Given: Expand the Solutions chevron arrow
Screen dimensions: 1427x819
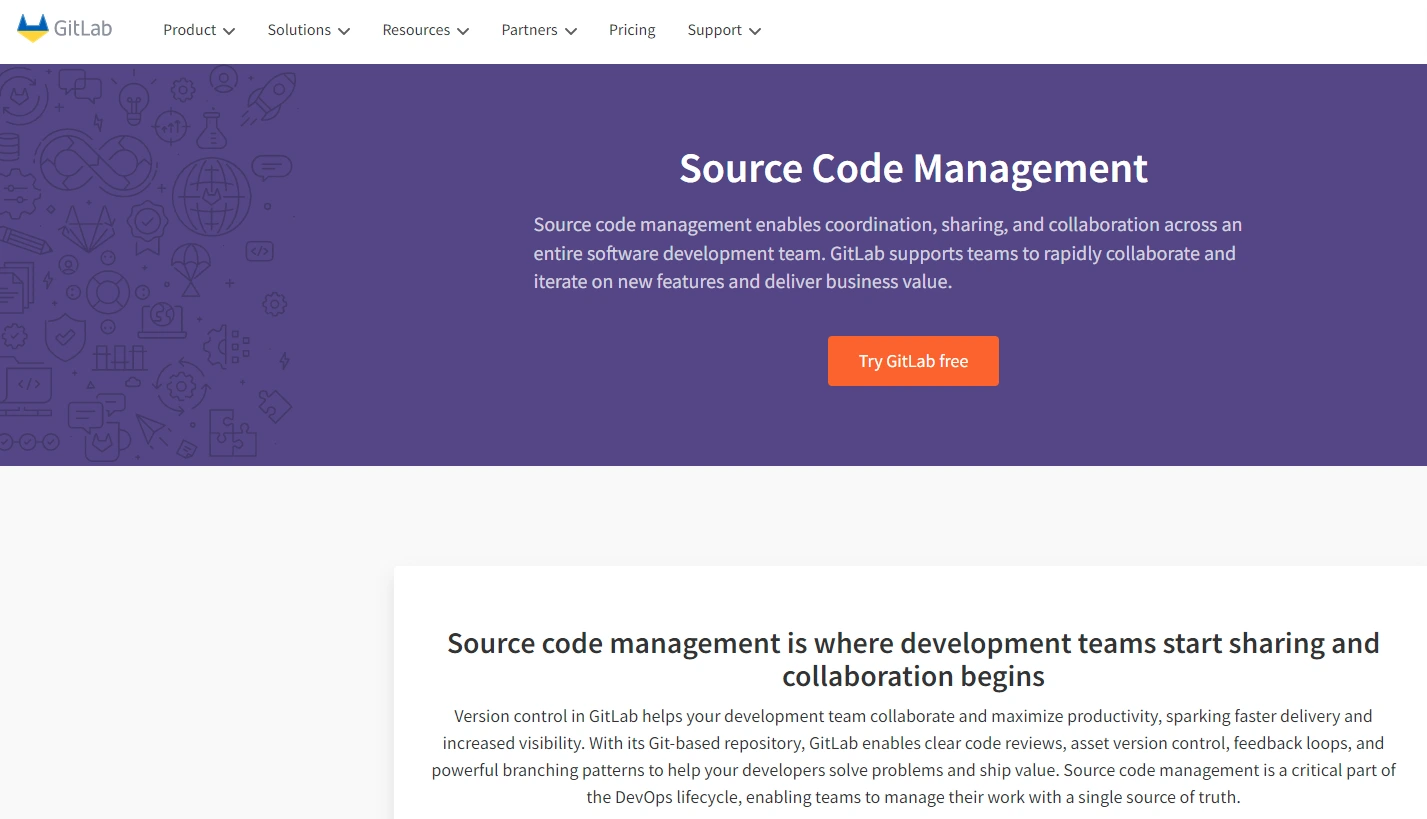Looking at the screenshot, I should [344, 31].
